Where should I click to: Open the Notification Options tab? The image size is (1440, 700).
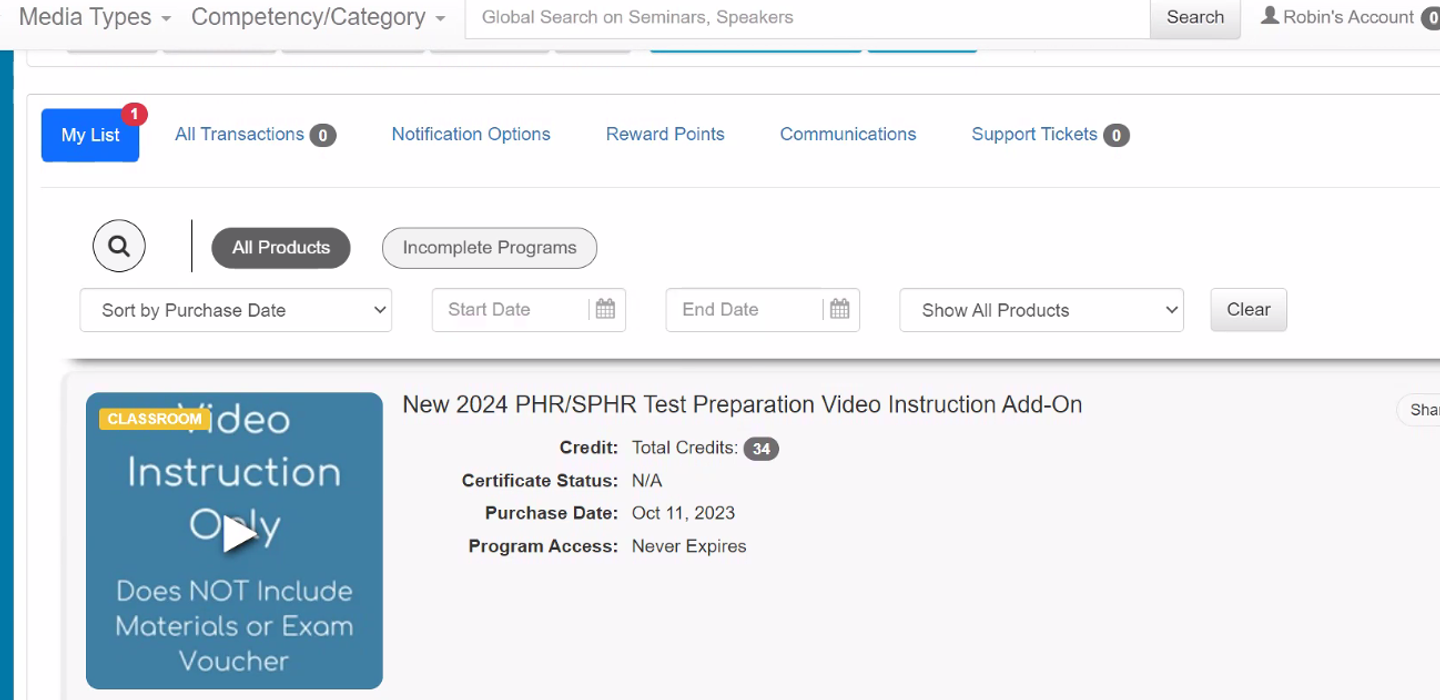coord(471,135)
